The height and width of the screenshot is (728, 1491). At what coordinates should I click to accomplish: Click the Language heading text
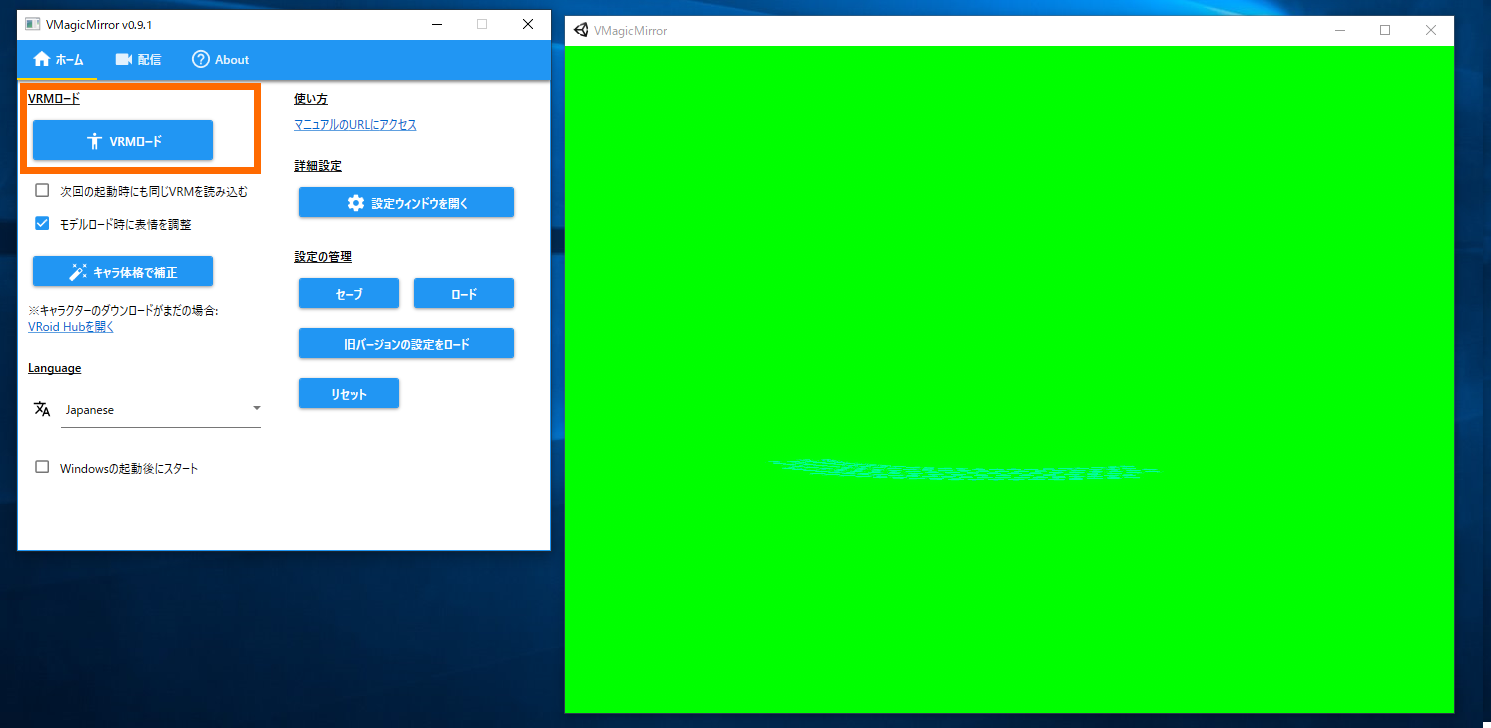(x=55, y=368)
